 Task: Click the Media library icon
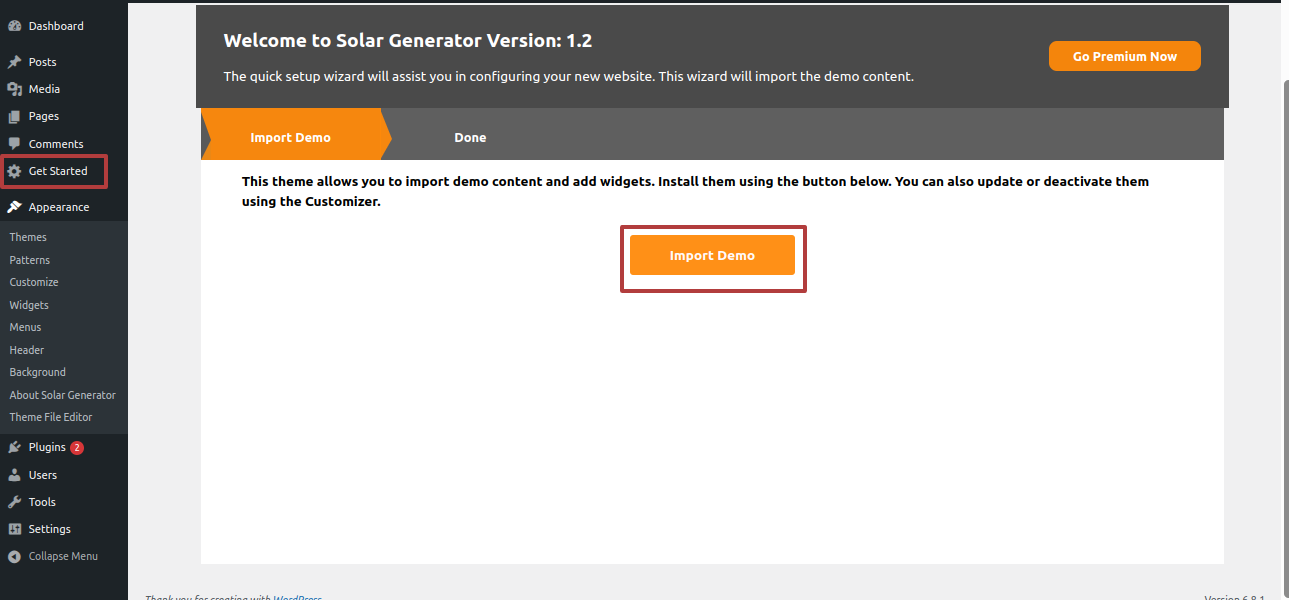tap(14, 89)
